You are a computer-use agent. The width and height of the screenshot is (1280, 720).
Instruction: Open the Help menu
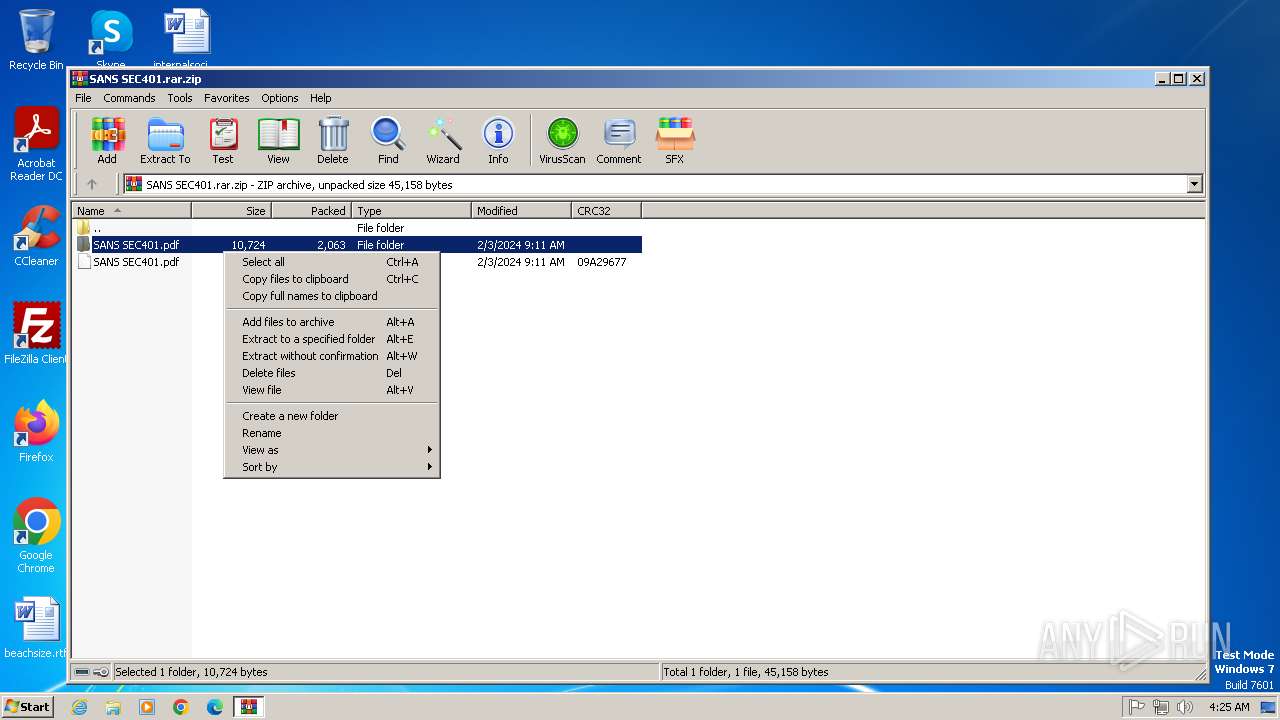point(320,98)
